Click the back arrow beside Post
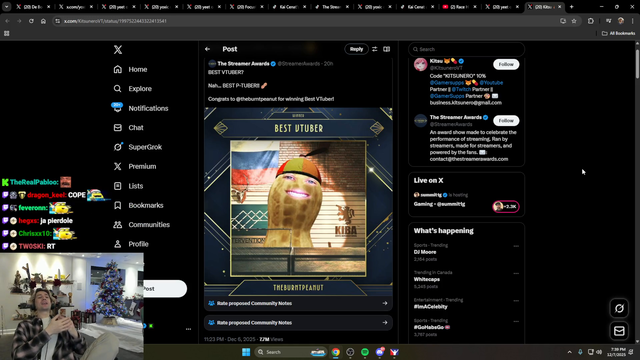640x360 pixels. click(207, 49)
